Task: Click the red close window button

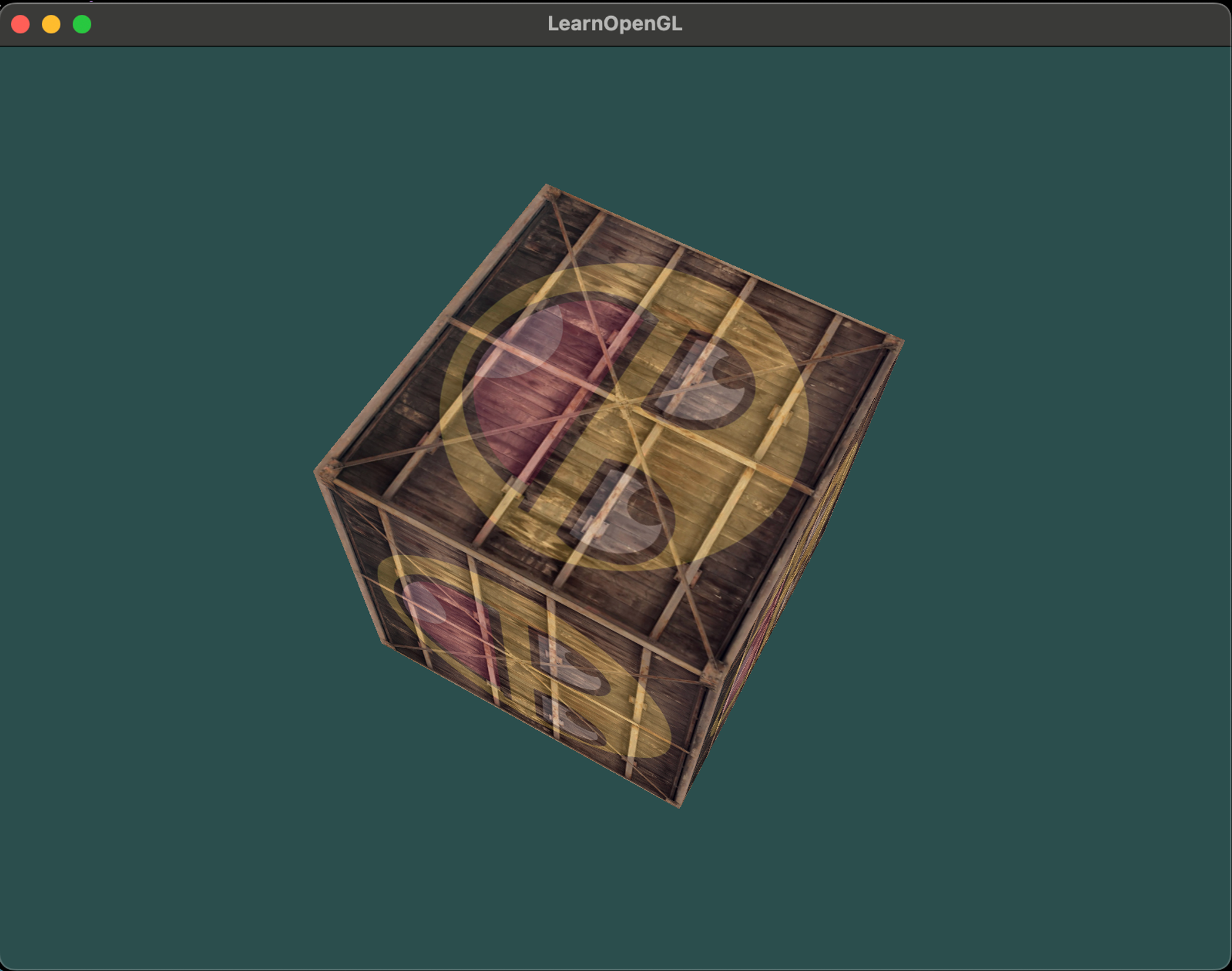Action: tap(20, 24)
